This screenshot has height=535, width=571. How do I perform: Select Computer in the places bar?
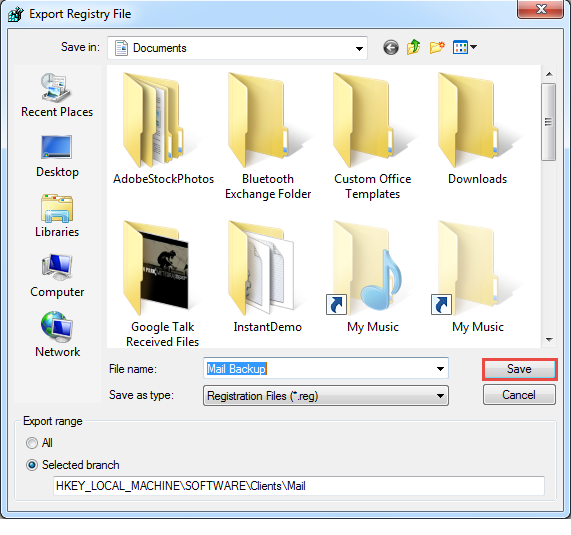57,276
